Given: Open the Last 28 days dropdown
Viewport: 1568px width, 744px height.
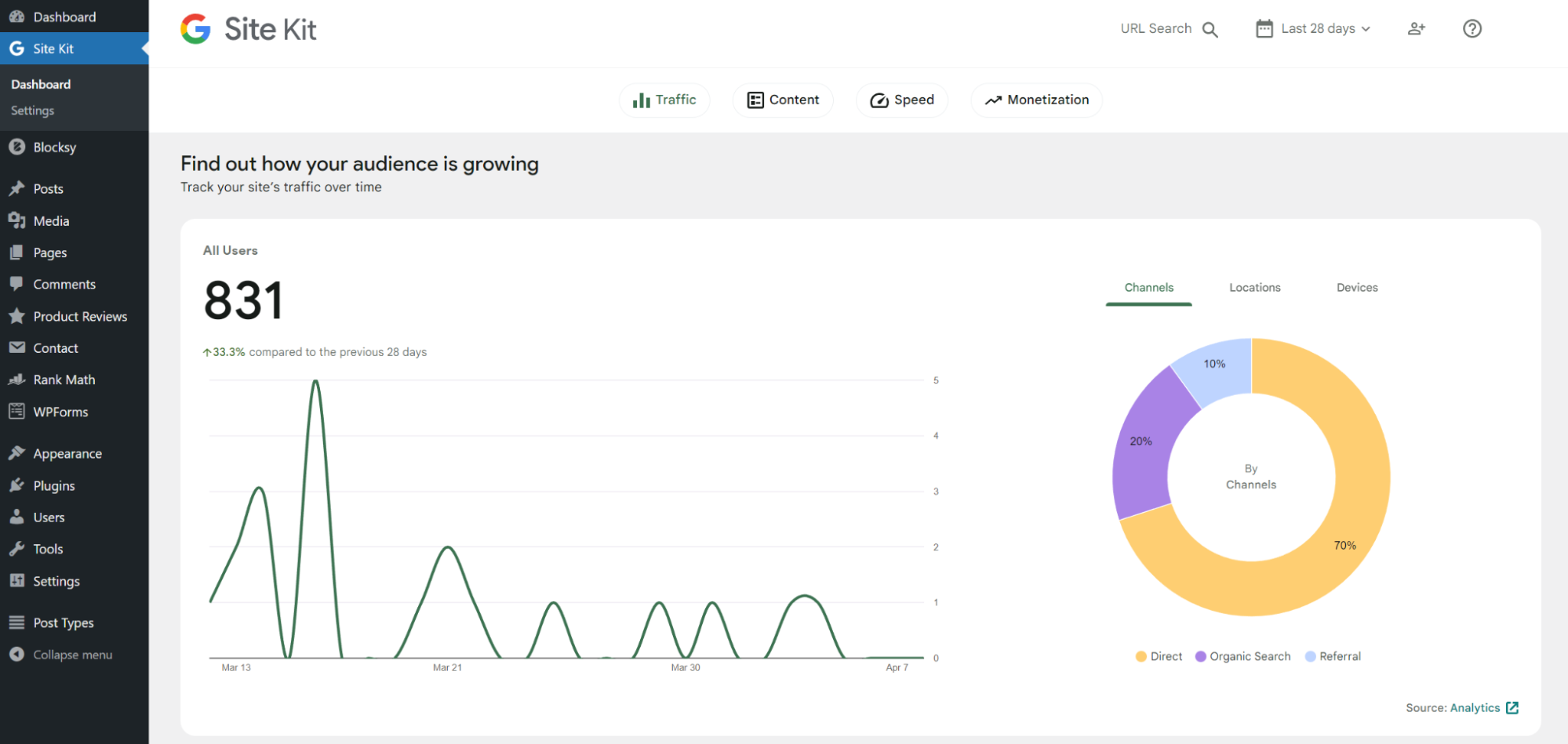Looking at the screenshot, I should tap(1314, 29).
